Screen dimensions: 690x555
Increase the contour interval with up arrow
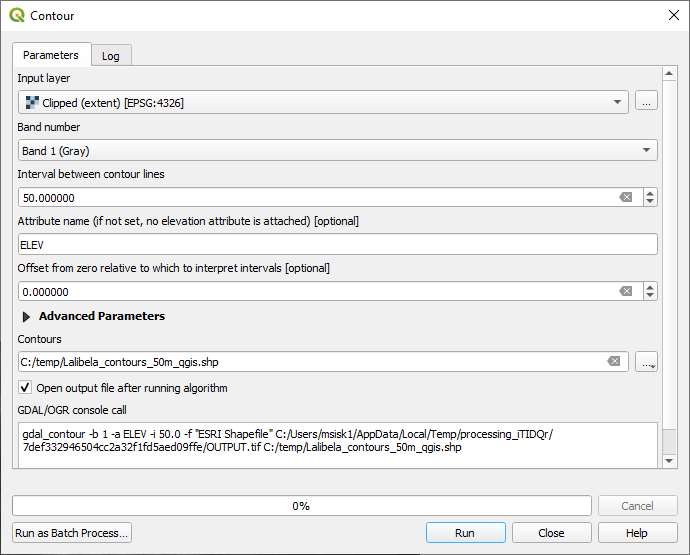650,193
